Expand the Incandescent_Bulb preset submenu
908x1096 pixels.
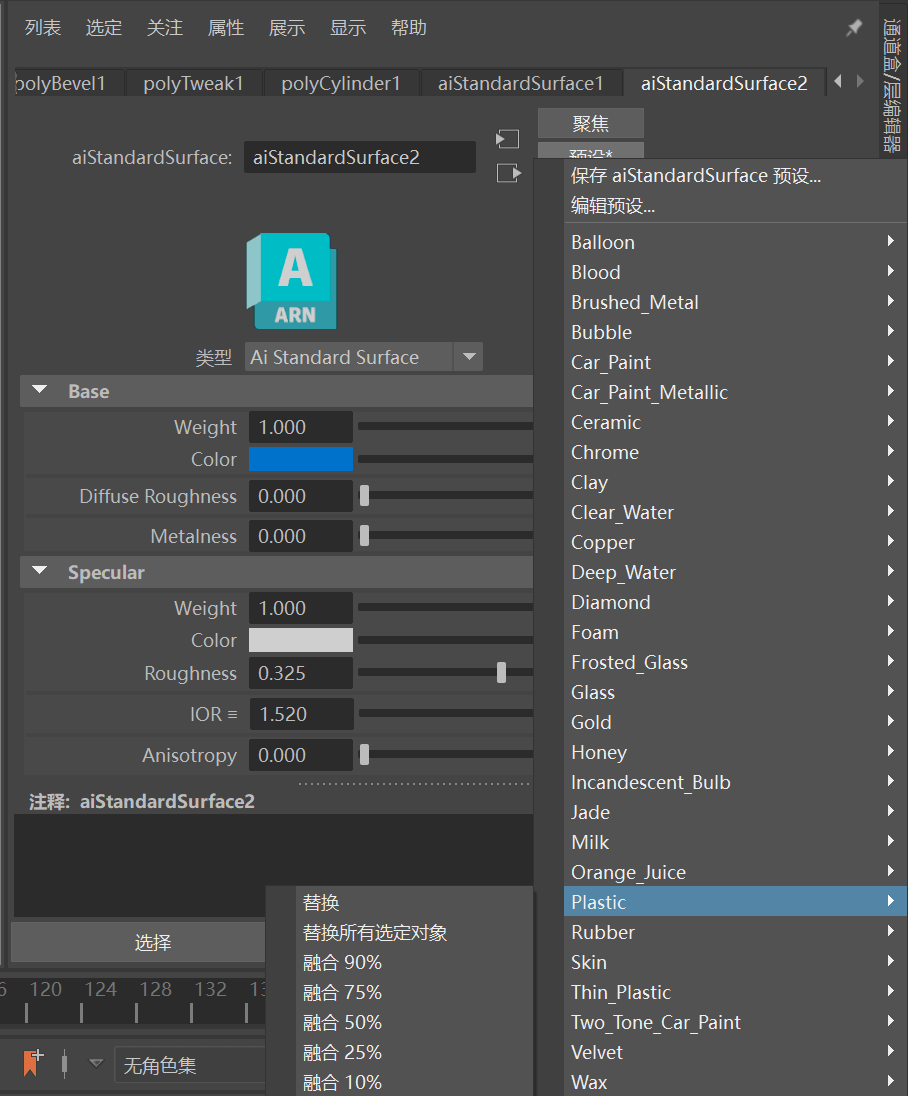735,782
